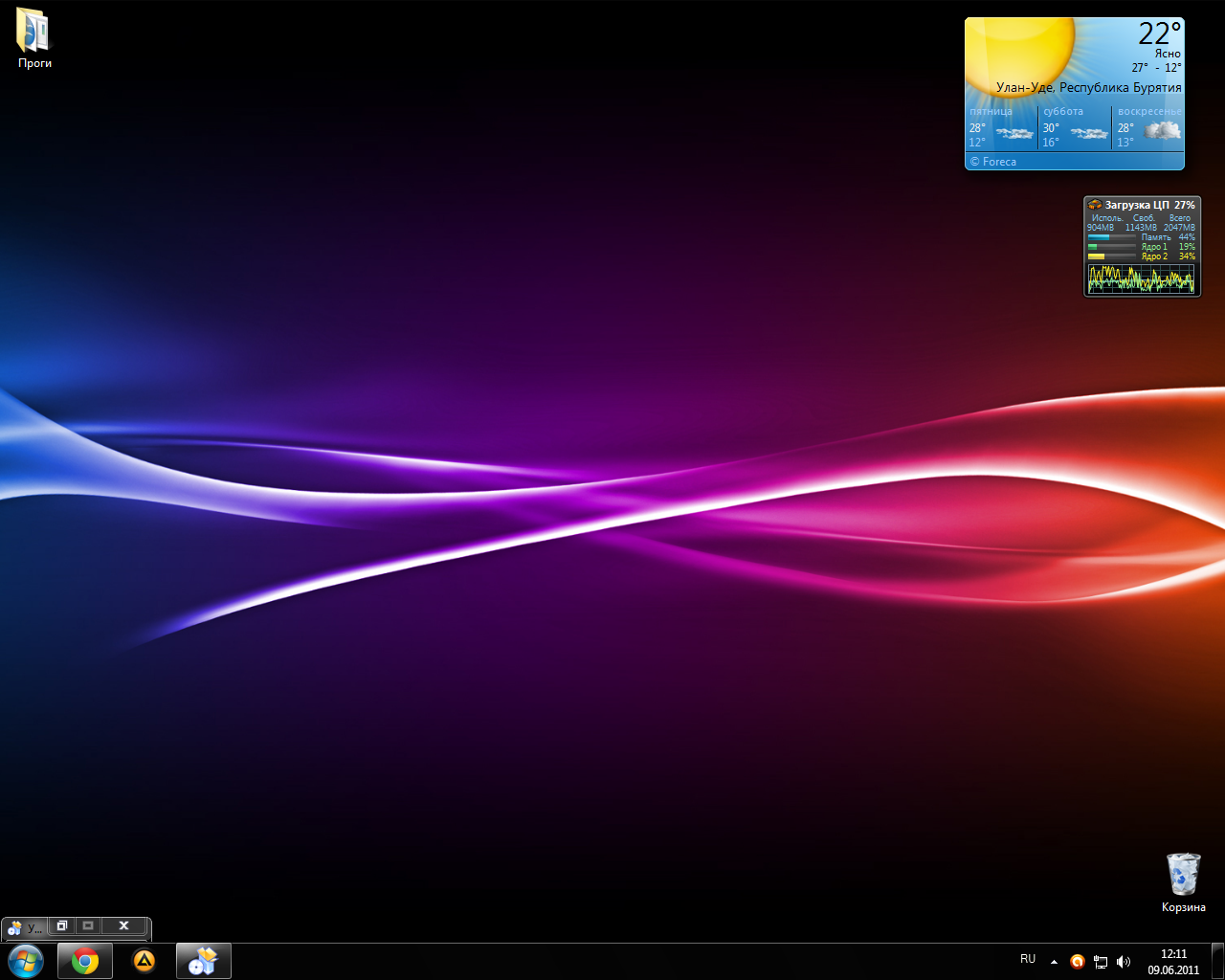
Task: Open the RU language selector
Action: pyautogui.click(x=1028, y=959)
